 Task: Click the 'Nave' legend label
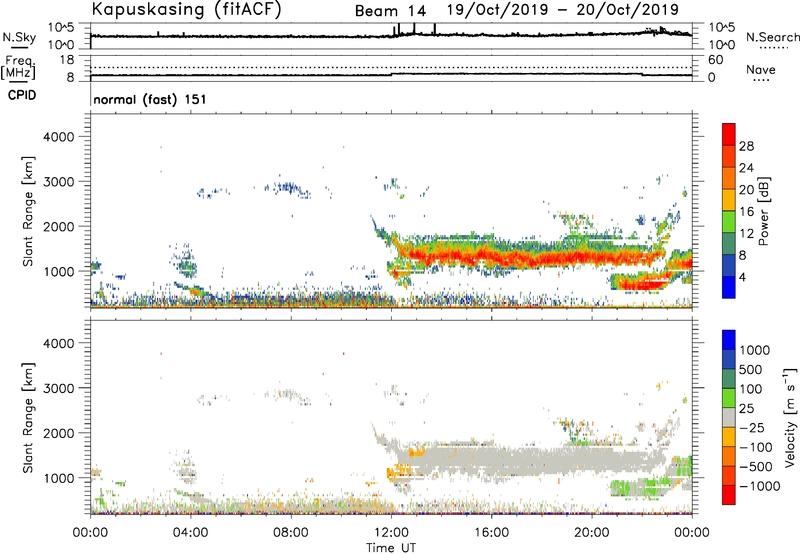760,70
